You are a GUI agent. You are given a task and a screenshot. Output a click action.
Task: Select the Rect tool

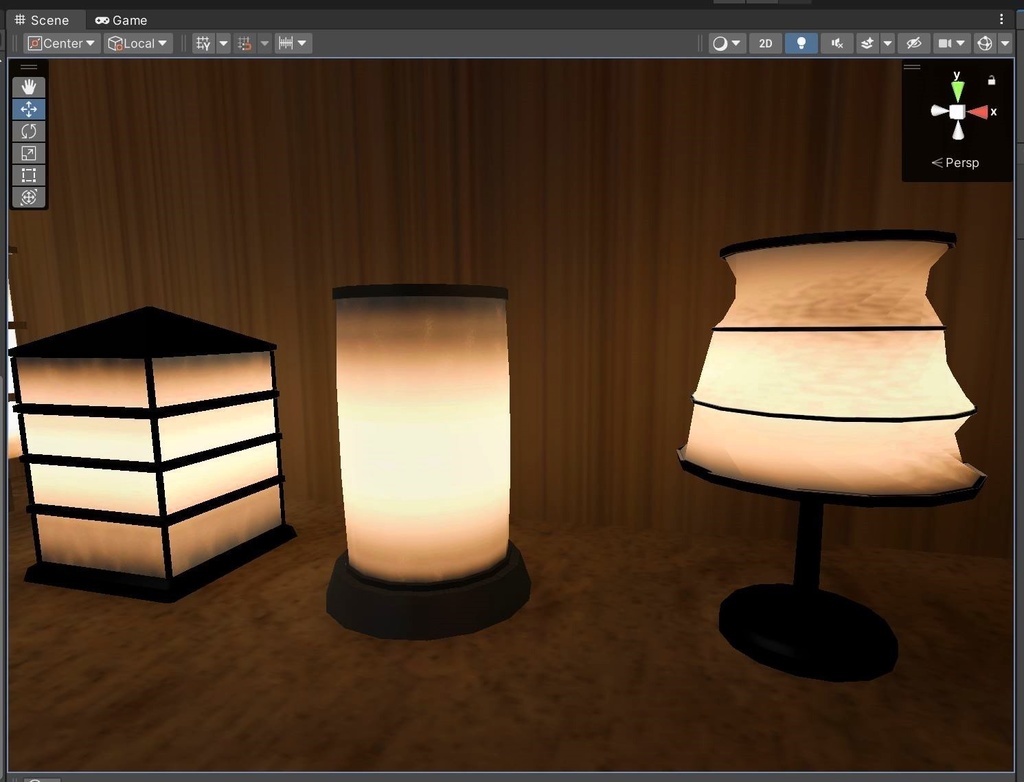tap(29, 175)
